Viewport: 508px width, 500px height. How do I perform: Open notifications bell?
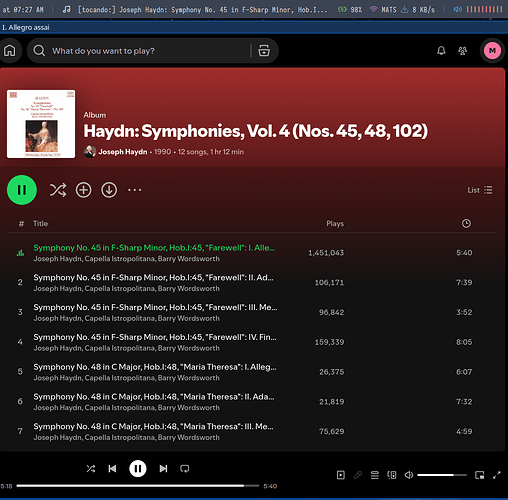(x=441, y=51)
